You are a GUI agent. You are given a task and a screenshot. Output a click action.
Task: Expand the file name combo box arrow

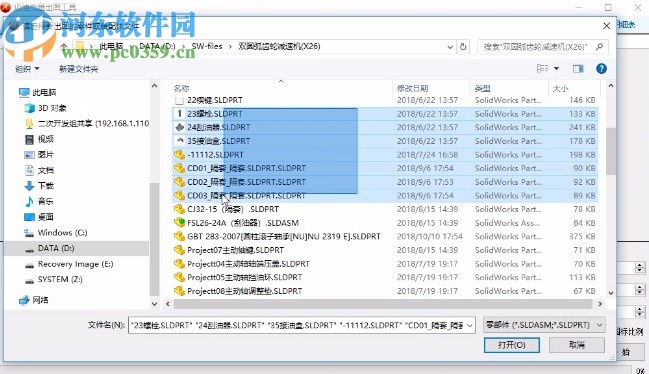click(470, 326)
